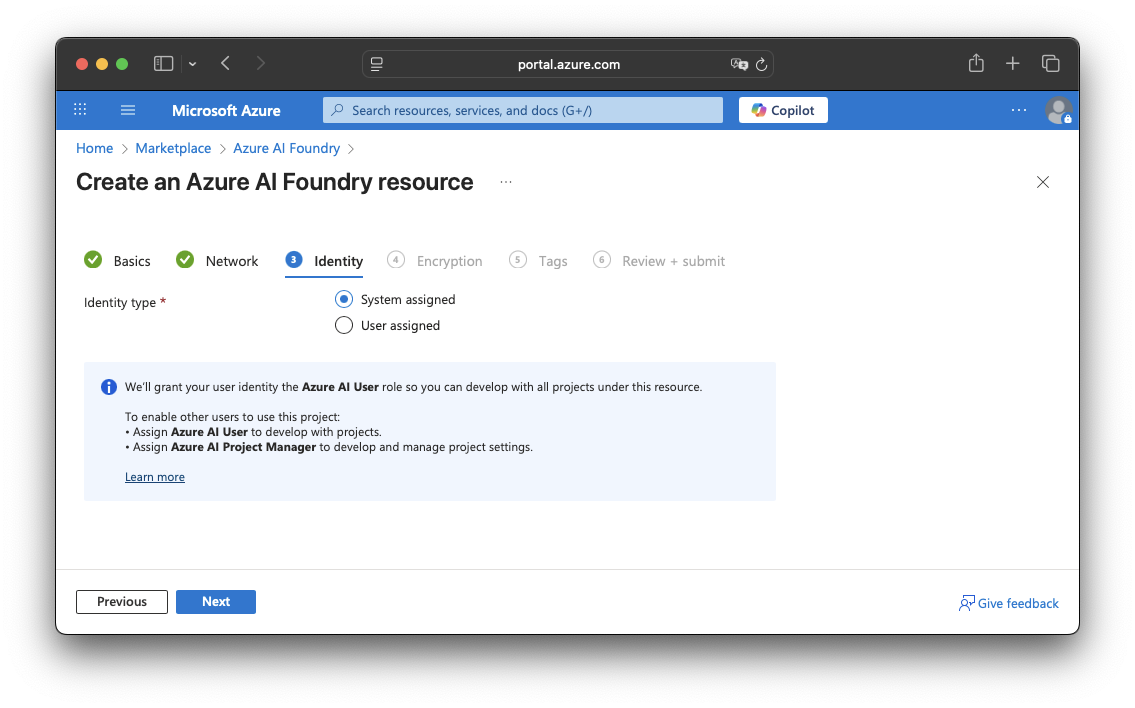Open a new browser tab
Image resolution: width=1135 pixels, height=708 pixels.
(1013, 64)
